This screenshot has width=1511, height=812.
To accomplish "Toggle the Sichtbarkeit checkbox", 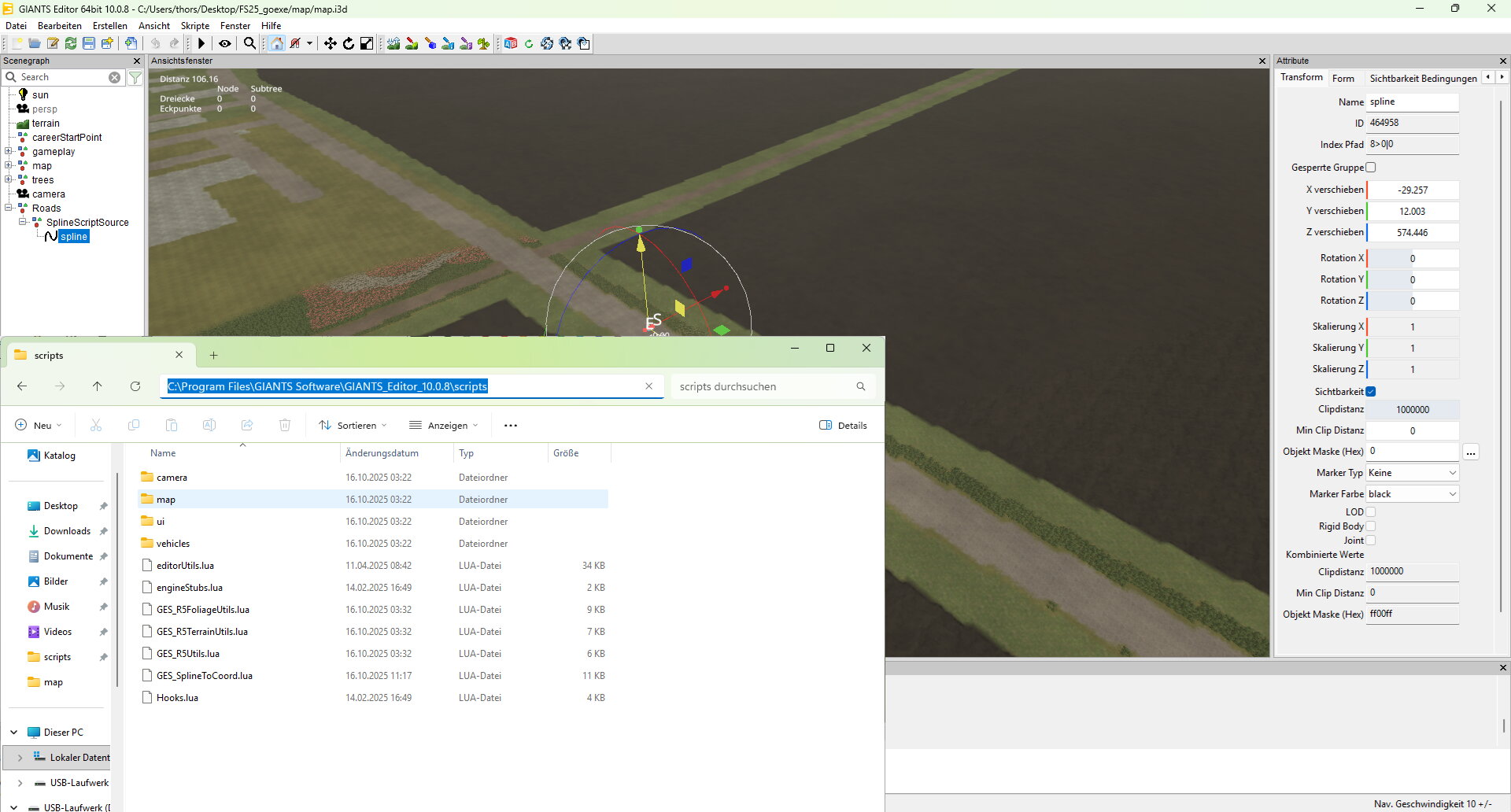I will point(1371,392).
